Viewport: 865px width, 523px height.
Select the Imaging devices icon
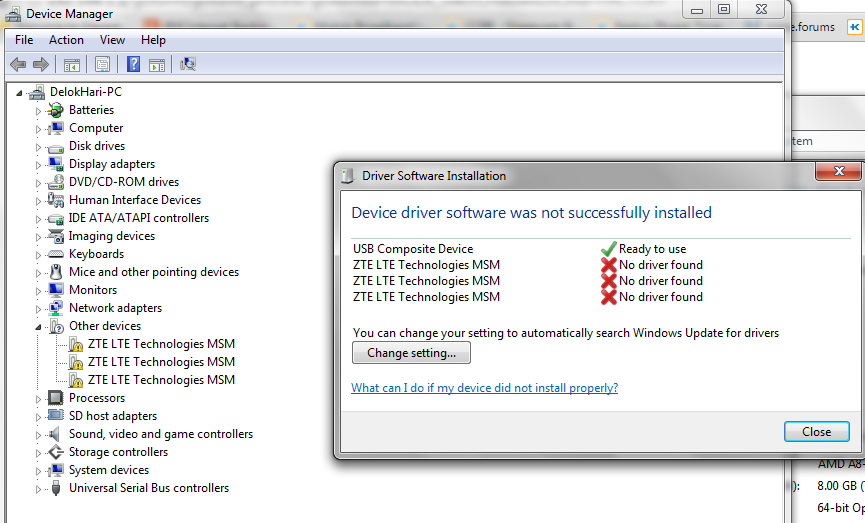pyautogui.click(x=55, y=236)
